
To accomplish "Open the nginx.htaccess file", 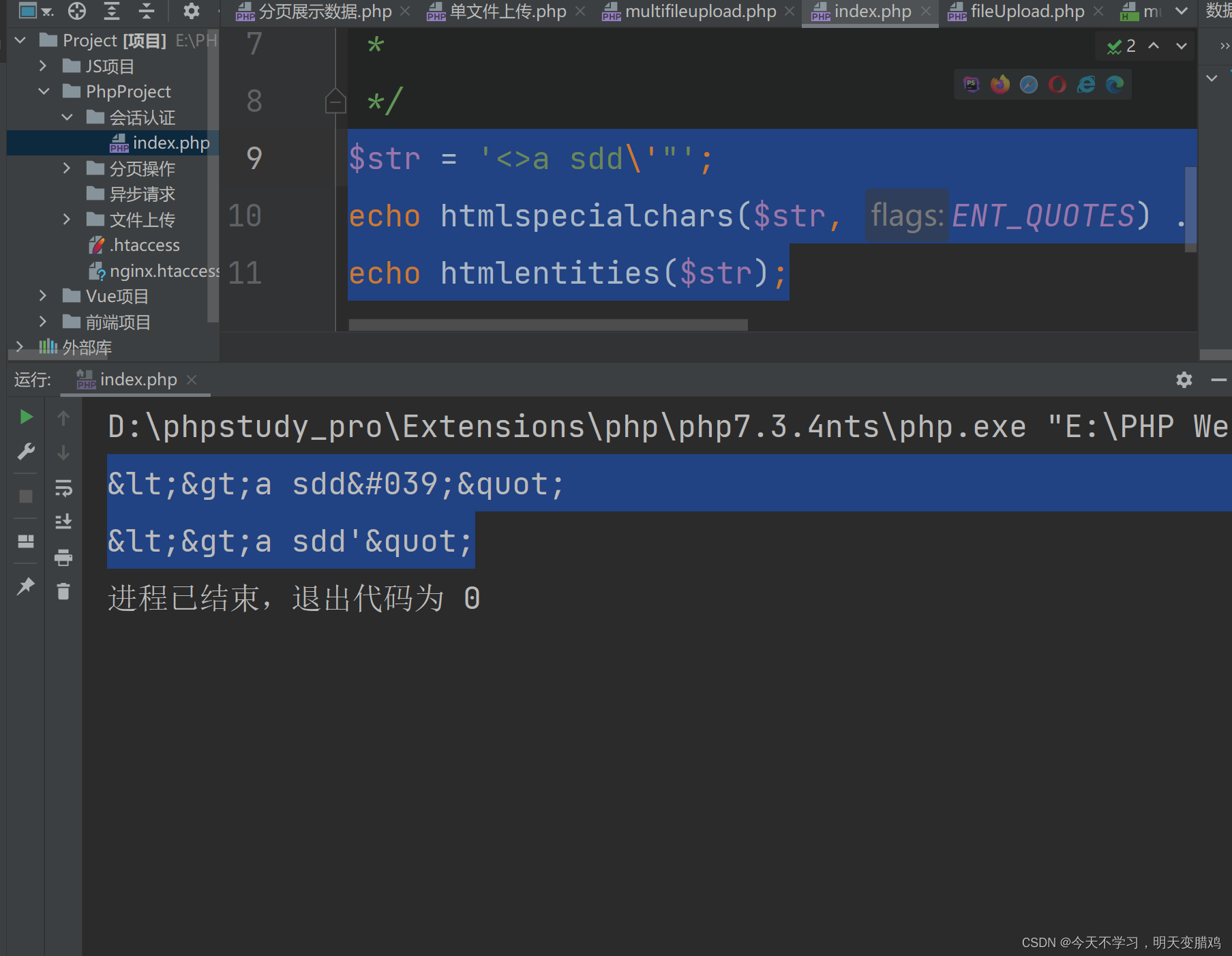I will 154,271.
